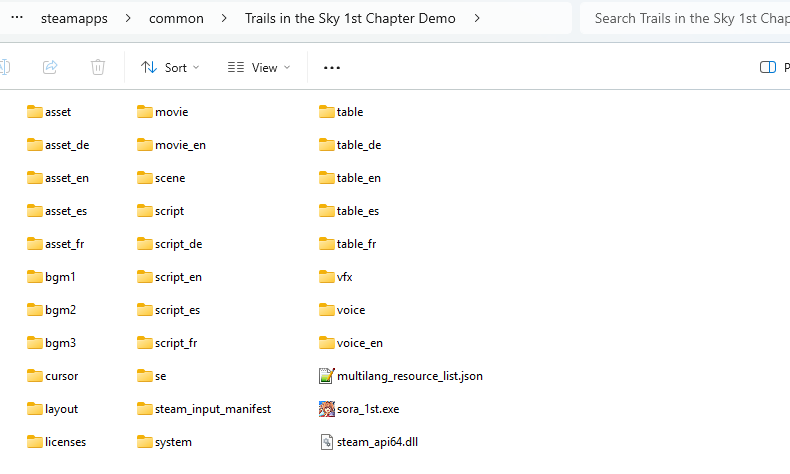Open the breadcrumb overflow ellipsis
790x474 pixels.
[17, 18]
